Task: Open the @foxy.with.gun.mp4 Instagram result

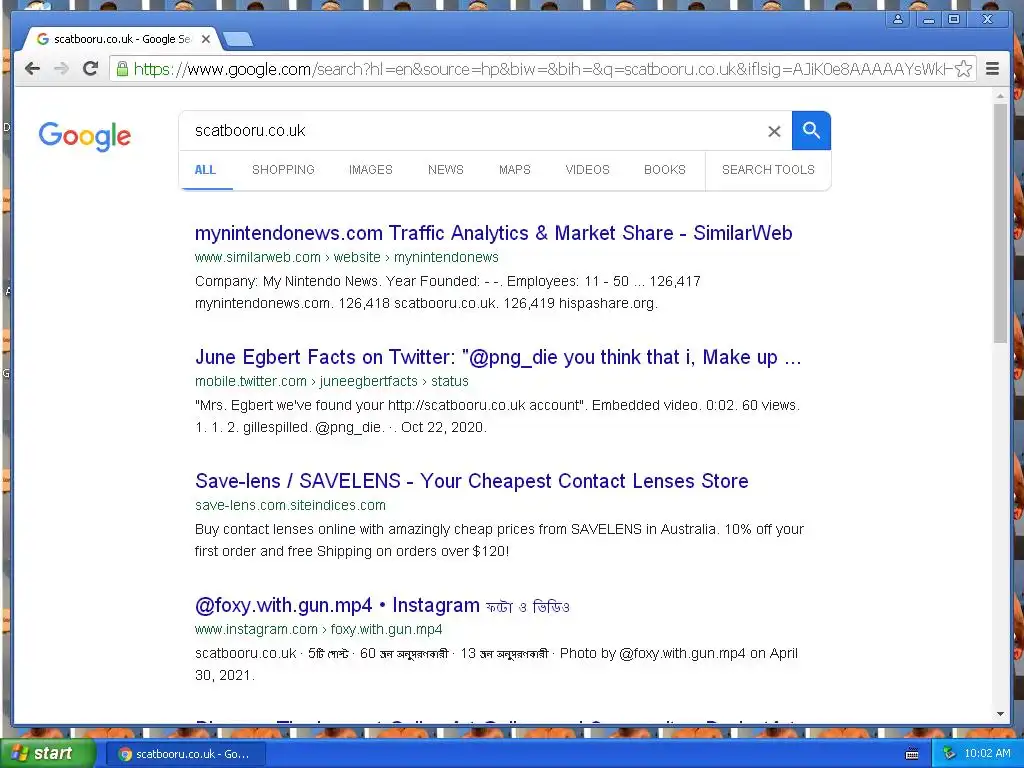Action: pyautogui.click(x=382, y=605)
